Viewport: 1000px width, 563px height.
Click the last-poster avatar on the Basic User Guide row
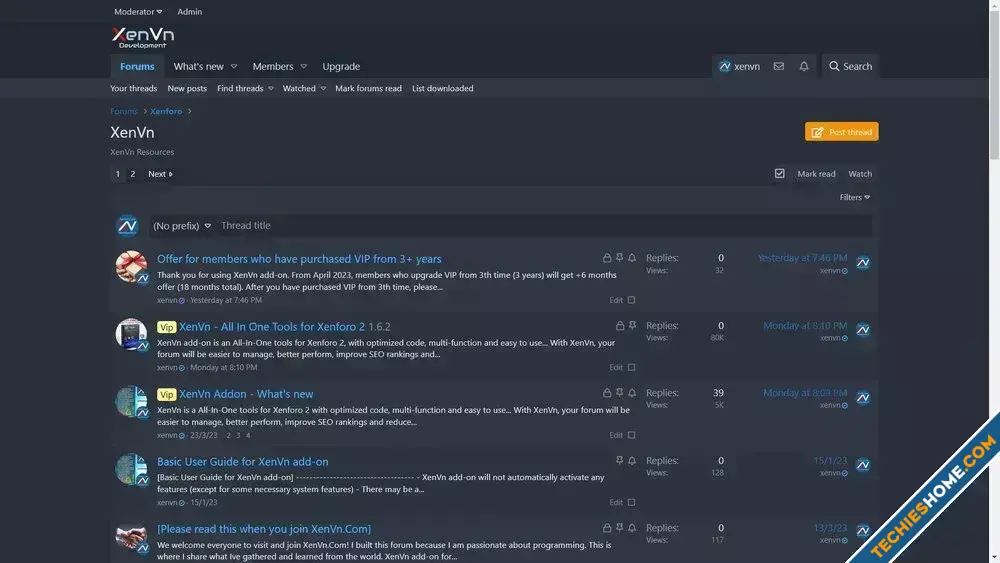pyautogui.click(x=863, y=465)
